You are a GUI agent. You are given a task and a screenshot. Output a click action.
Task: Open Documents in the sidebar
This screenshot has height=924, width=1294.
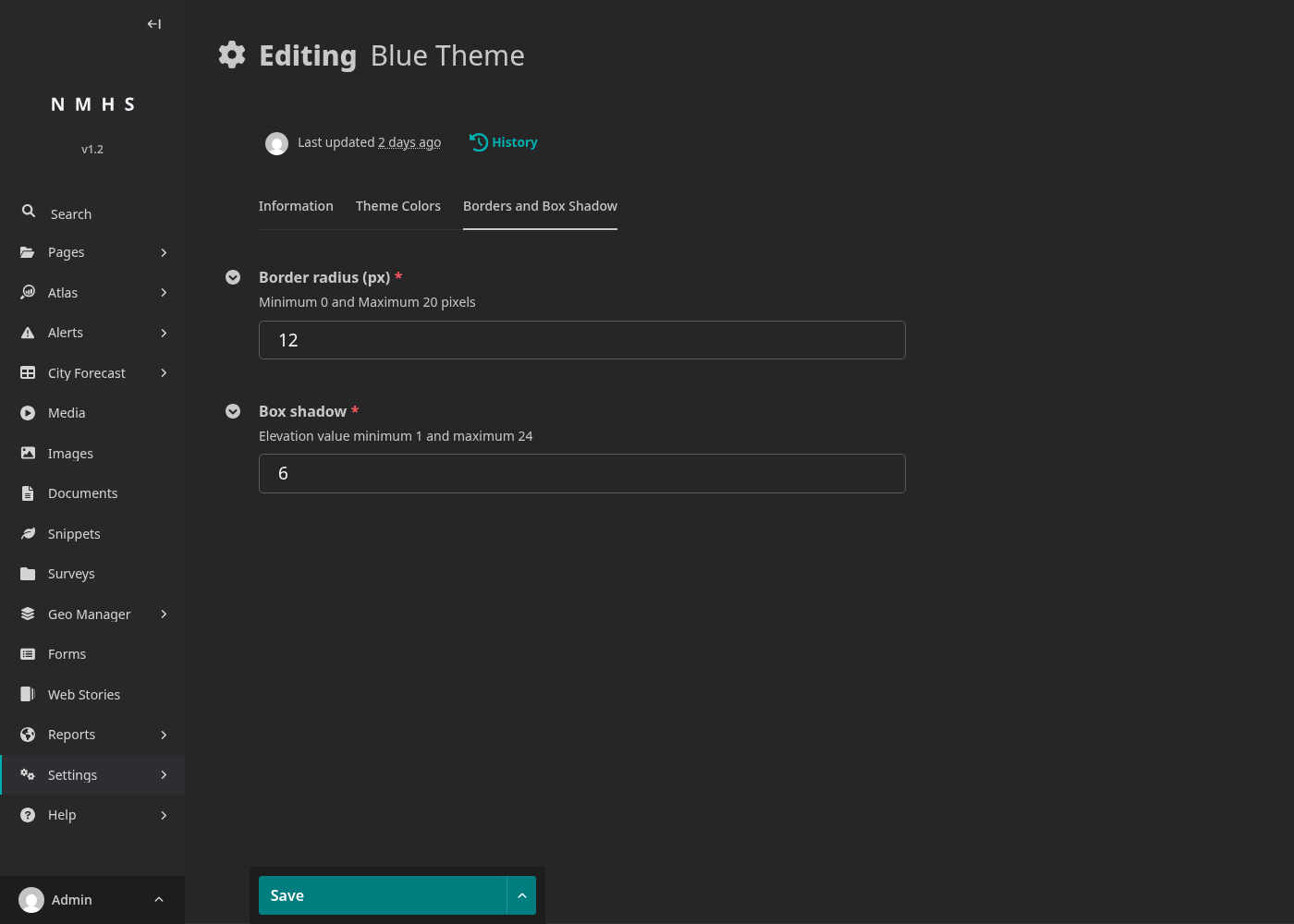pos(92,493)
